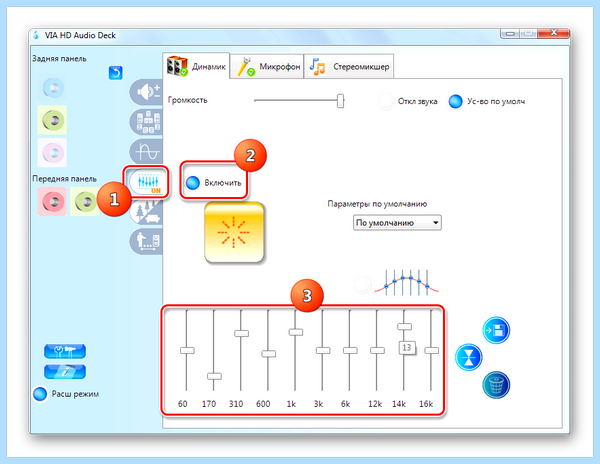The image size is (600, 464).
Task: Click the blue refresh arrow icon
Action: 116,73
